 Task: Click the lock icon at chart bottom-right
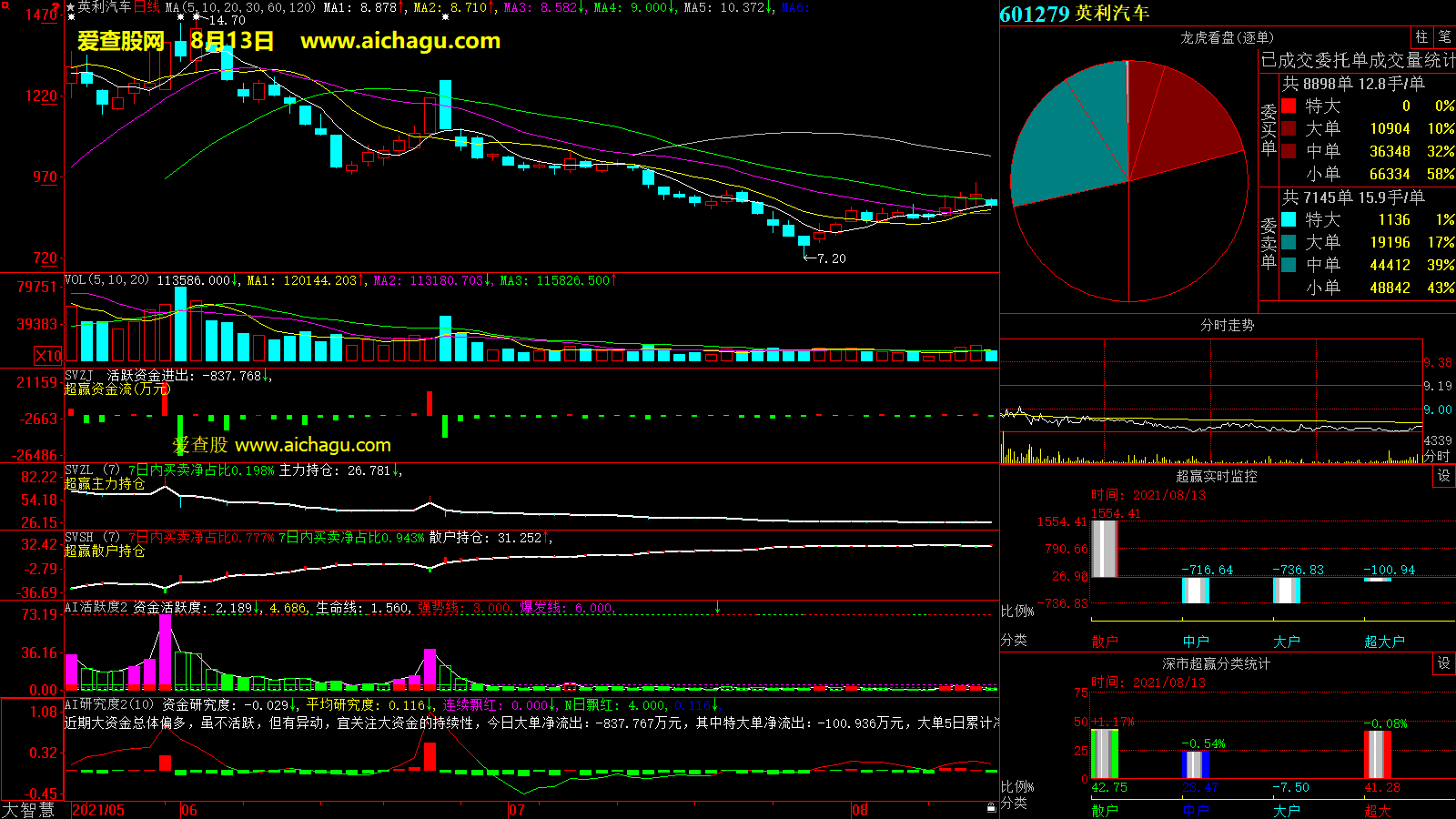[x=991, y=808]
